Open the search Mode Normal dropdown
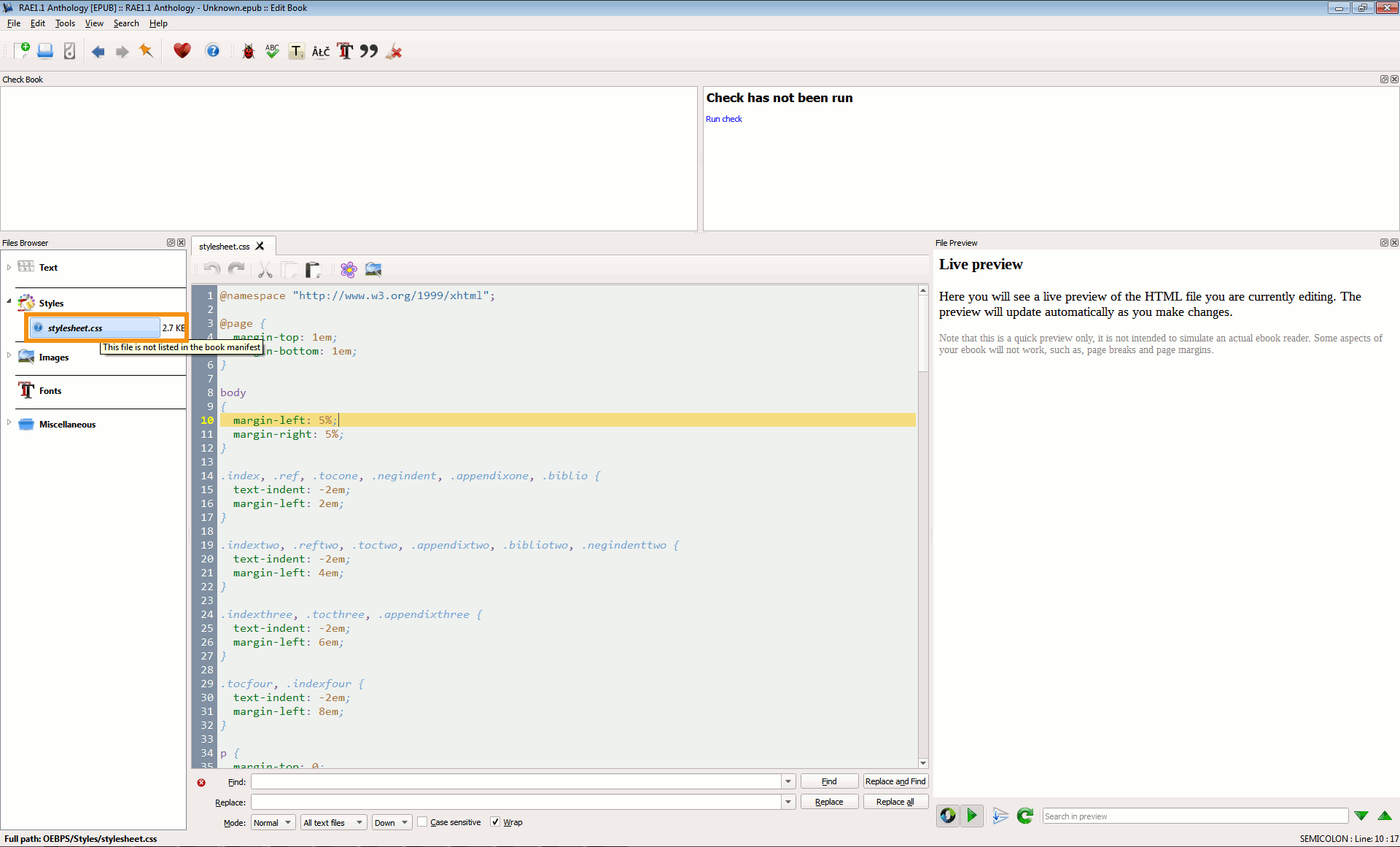Viewport: 1400px width, 847px height. pyautogui.click(x=273, y=822)
